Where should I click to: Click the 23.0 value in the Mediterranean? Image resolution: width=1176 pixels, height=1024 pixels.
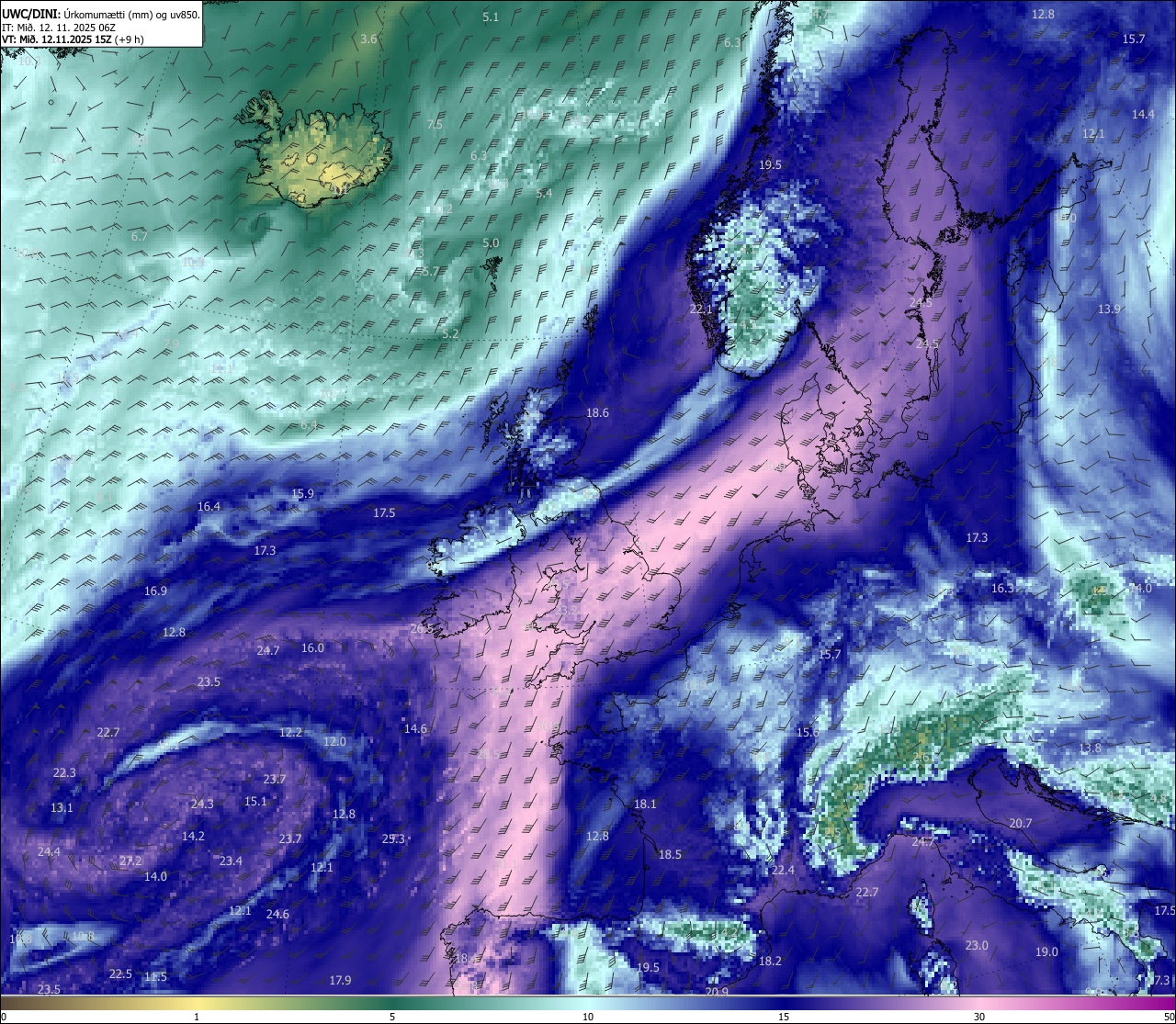[977, 946]
